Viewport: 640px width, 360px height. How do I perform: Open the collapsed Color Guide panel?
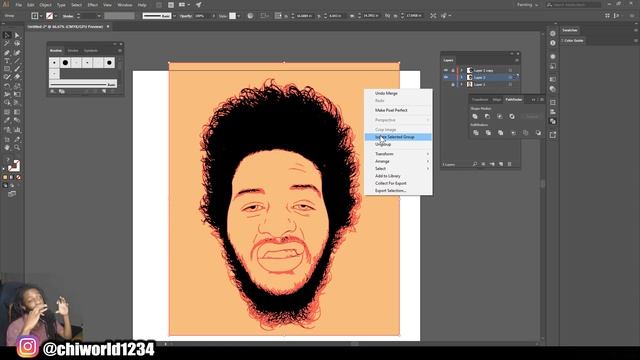click(573, 40)
